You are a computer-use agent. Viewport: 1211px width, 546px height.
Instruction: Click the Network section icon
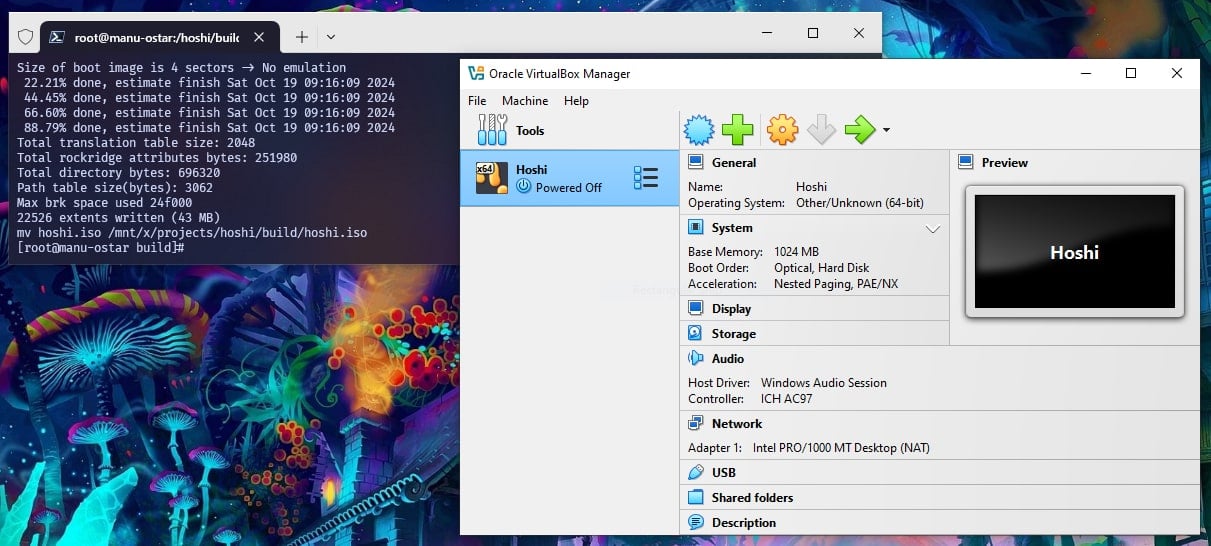click(696, 424)
